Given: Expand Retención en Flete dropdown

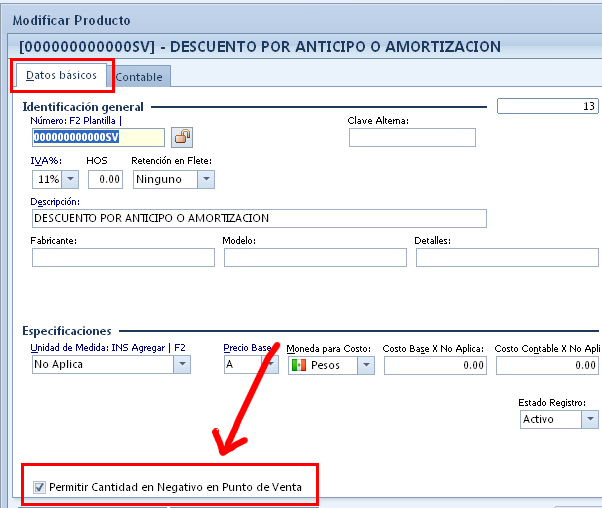Looking at the screenshot, I should (x=205, y=179).
